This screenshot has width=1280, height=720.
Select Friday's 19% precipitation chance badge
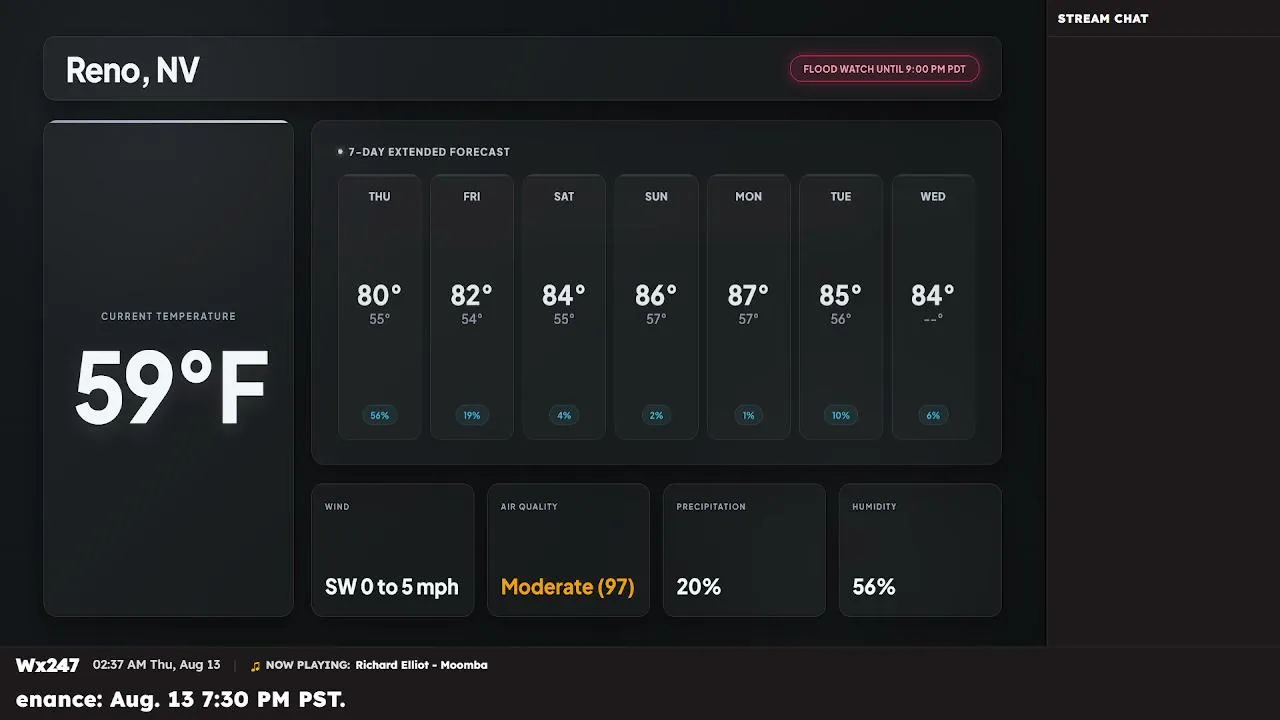(x=472, y=415)
